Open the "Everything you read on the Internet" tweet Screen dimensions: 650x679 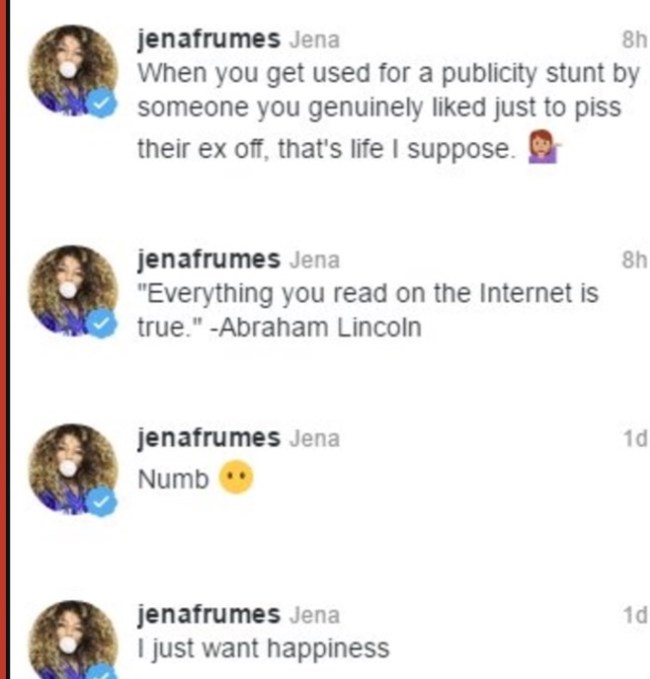pyautogui.click(x=366, y=310)
